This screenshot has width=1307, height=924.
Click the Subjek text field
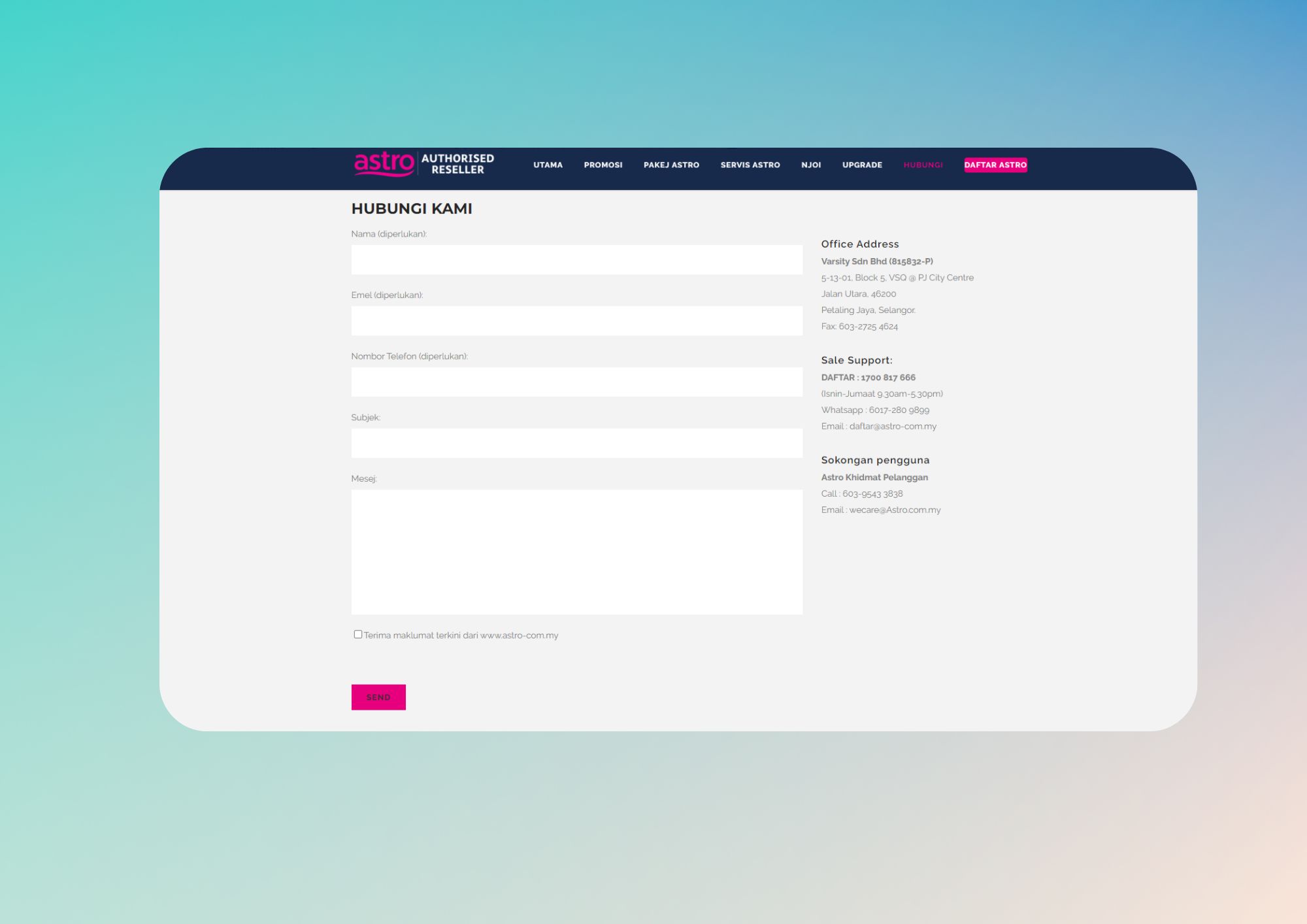tap(576, 443)
